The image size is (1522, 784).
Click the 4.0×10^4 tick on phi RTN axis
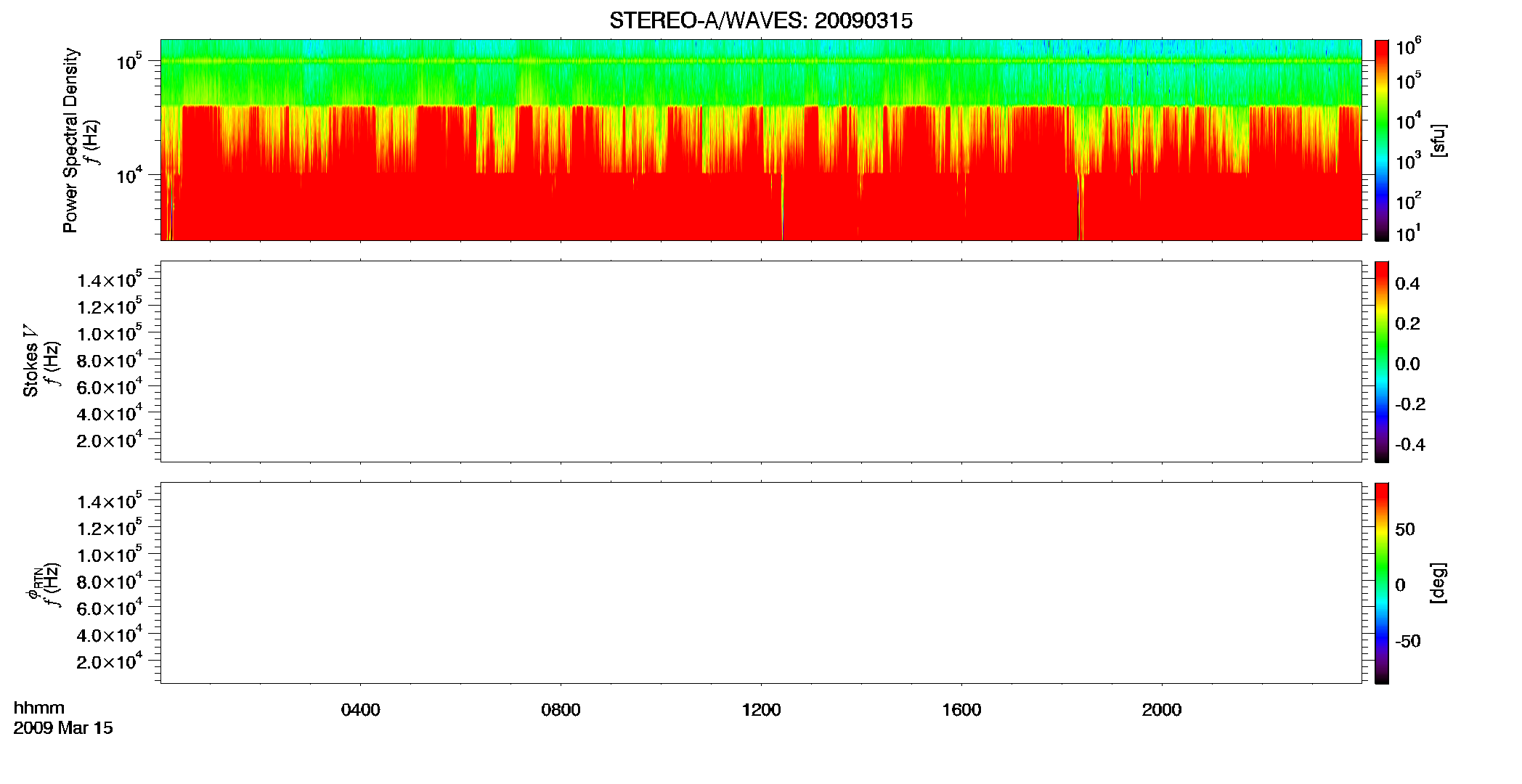[110, 634]
